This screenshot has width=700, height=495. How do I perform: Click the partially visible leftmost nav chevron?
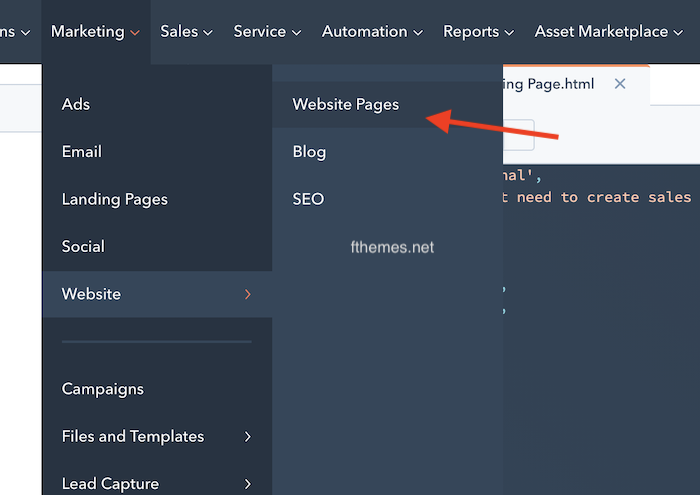tap(26, 33)
